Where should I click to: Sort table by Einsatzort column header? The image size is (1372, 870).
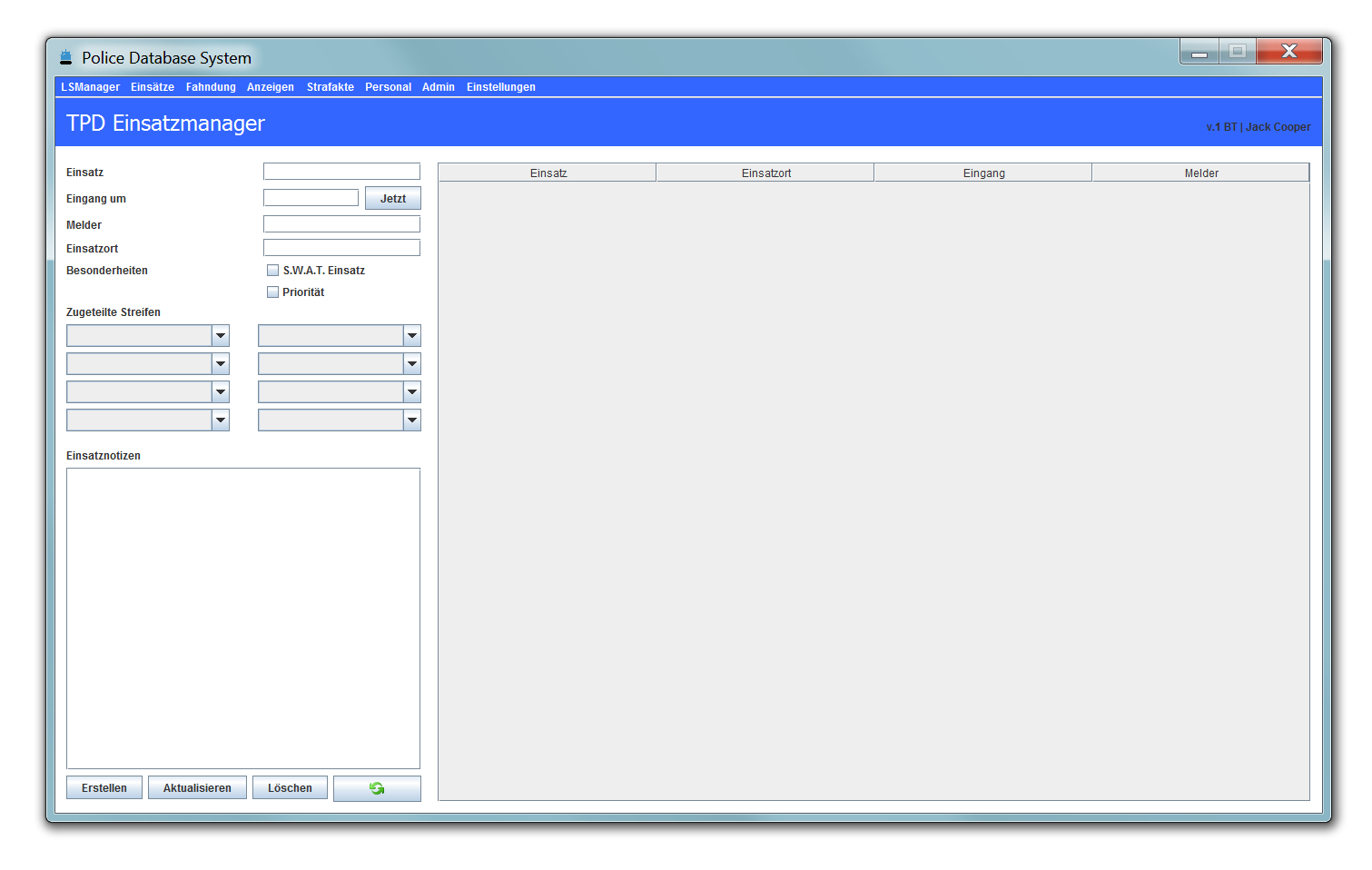(765, 173)
